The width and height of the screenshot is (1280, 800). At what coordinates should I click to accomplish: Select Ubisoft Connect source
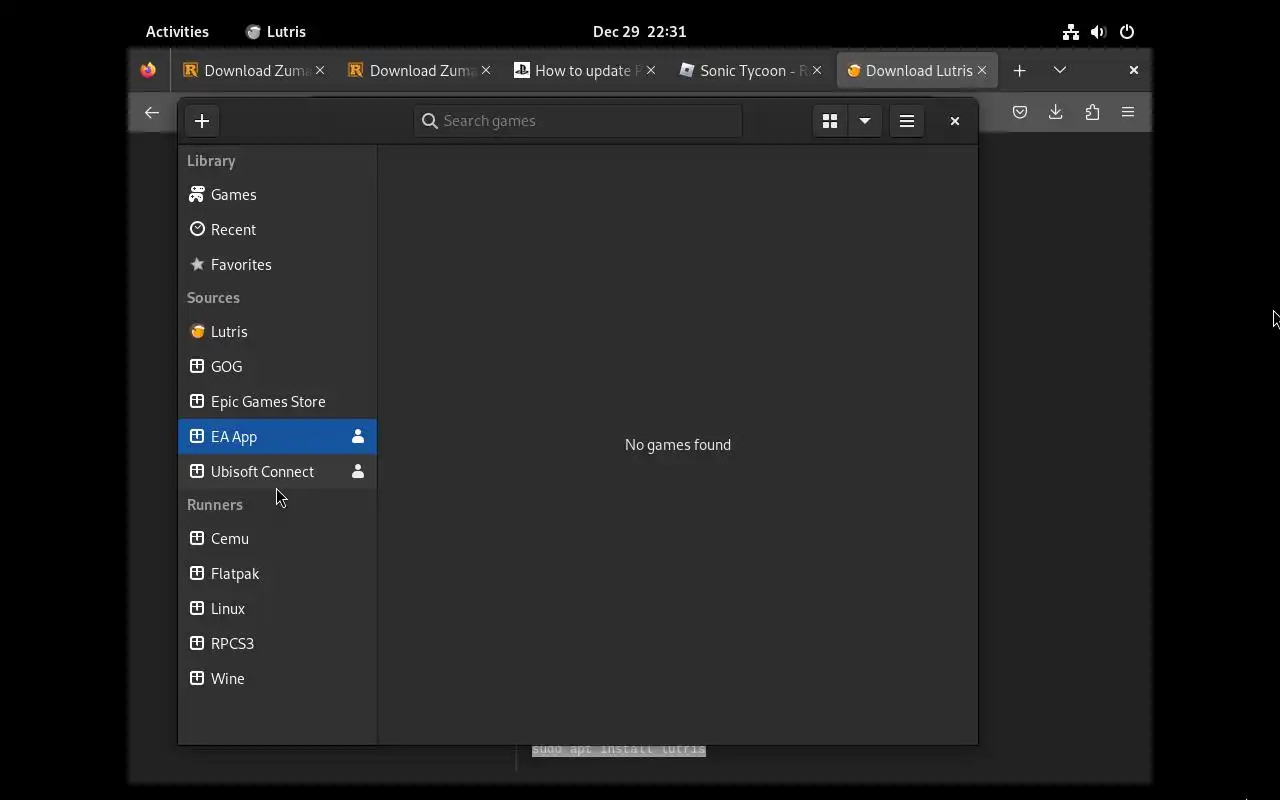277,472
